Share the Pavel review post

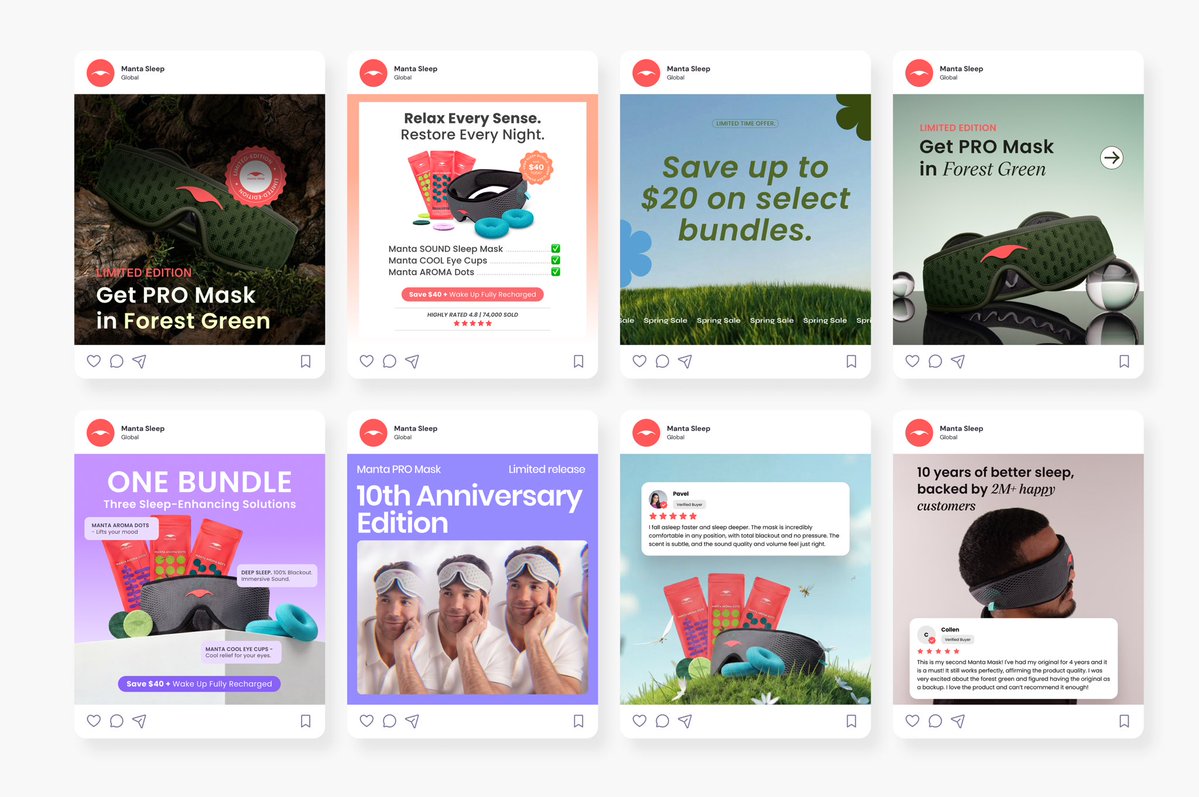685,721
